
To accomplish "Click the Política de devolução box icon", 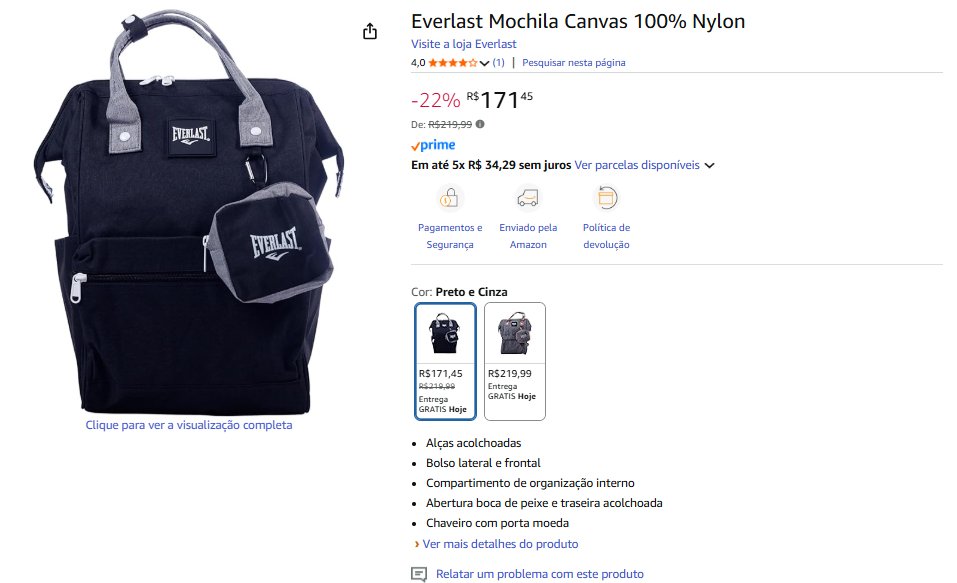I will click(606, 197).
